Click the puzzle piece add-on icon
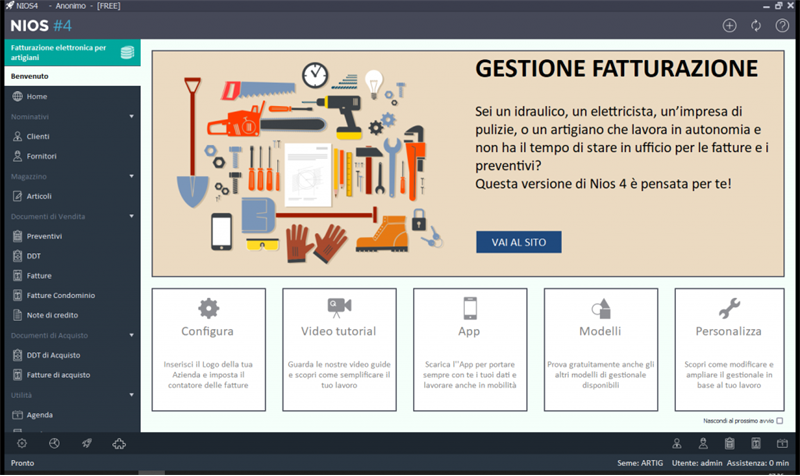Image resolution: width=800 pixels, height=476 pixels. click(119, 443)
